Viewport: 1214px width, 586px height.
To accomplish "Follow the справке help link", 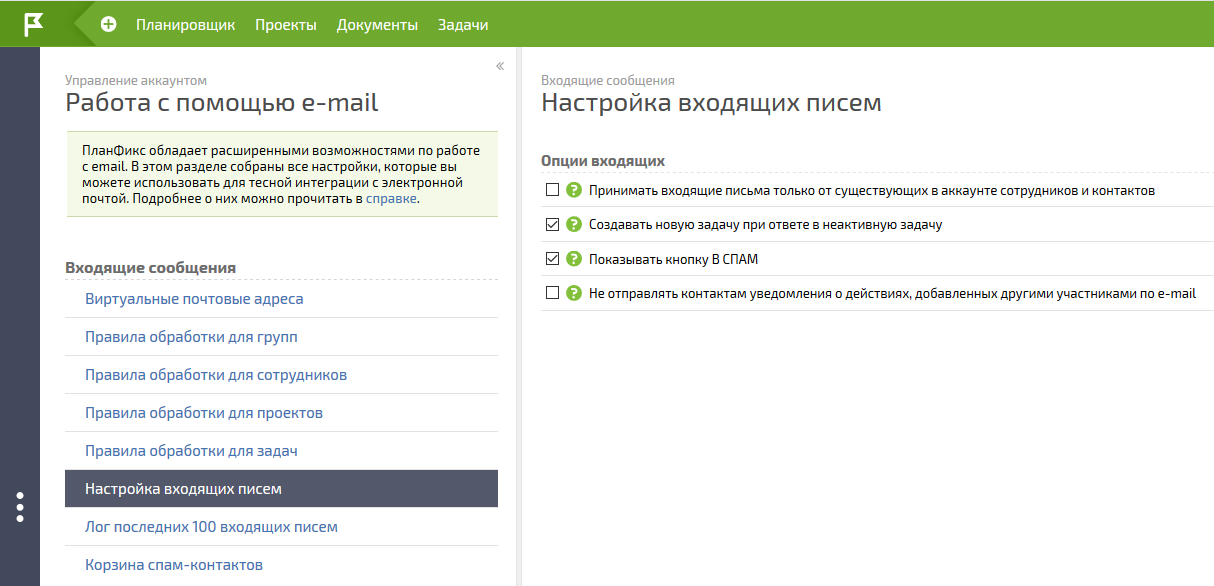I will tap(391, 199).
